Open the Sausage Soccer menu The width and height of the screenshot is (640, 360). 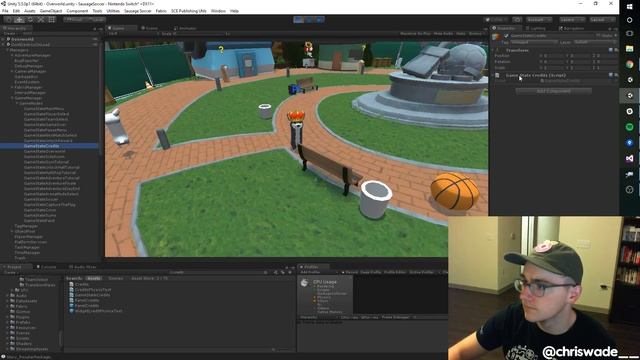click(x=138, y=11)
